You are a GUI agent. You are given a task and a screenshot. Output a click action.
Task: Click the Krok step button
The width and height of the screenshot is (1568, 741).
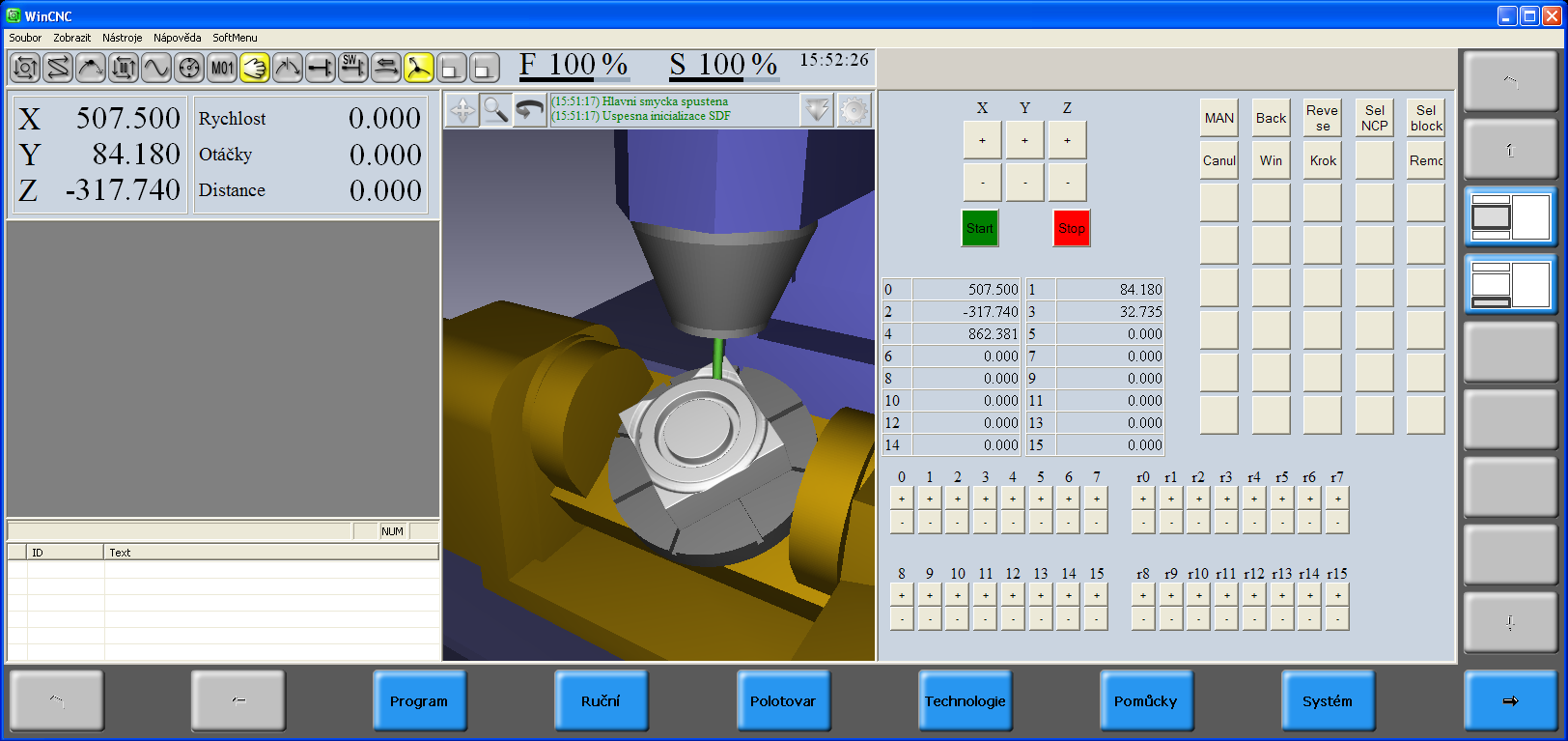point(1323,160)
